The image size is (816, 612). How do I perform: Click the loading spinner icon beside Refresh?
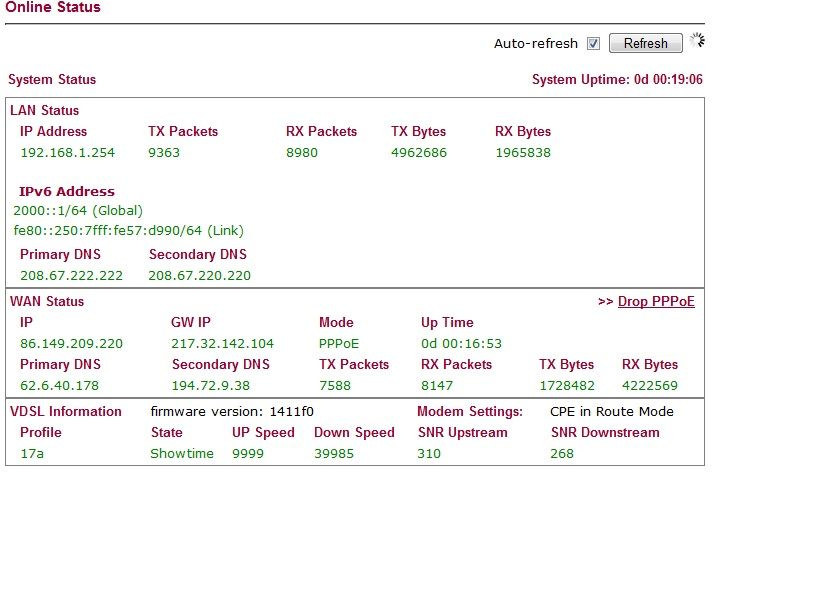[x=697, y=40]
